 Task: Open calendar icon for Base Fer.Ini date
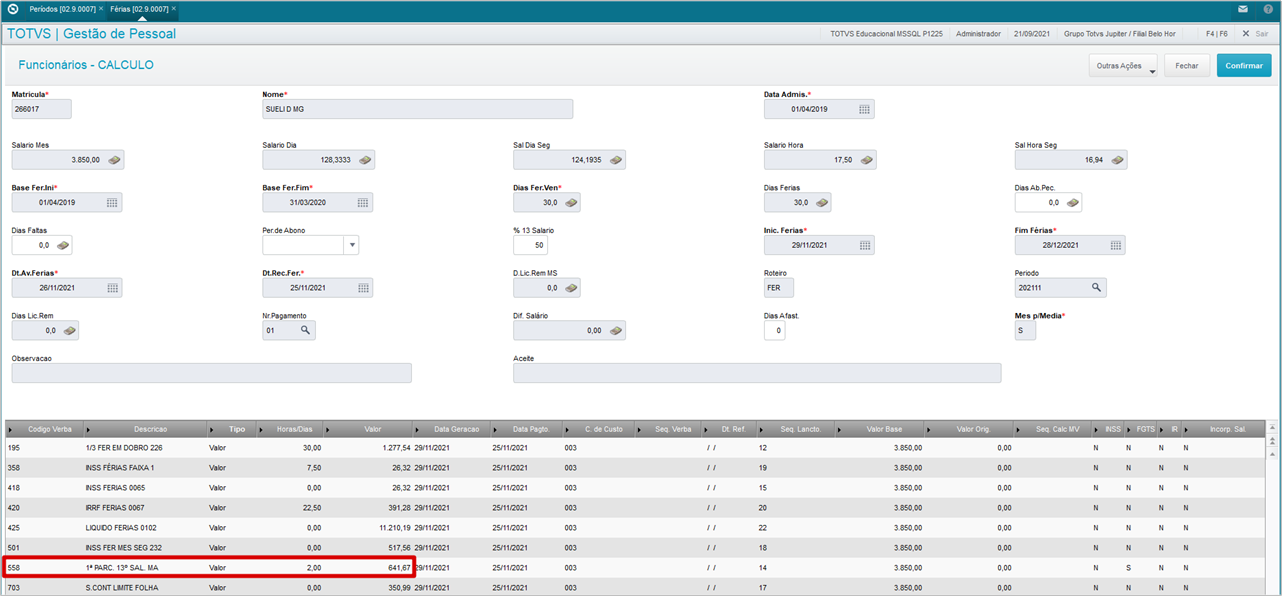point(112,202)
